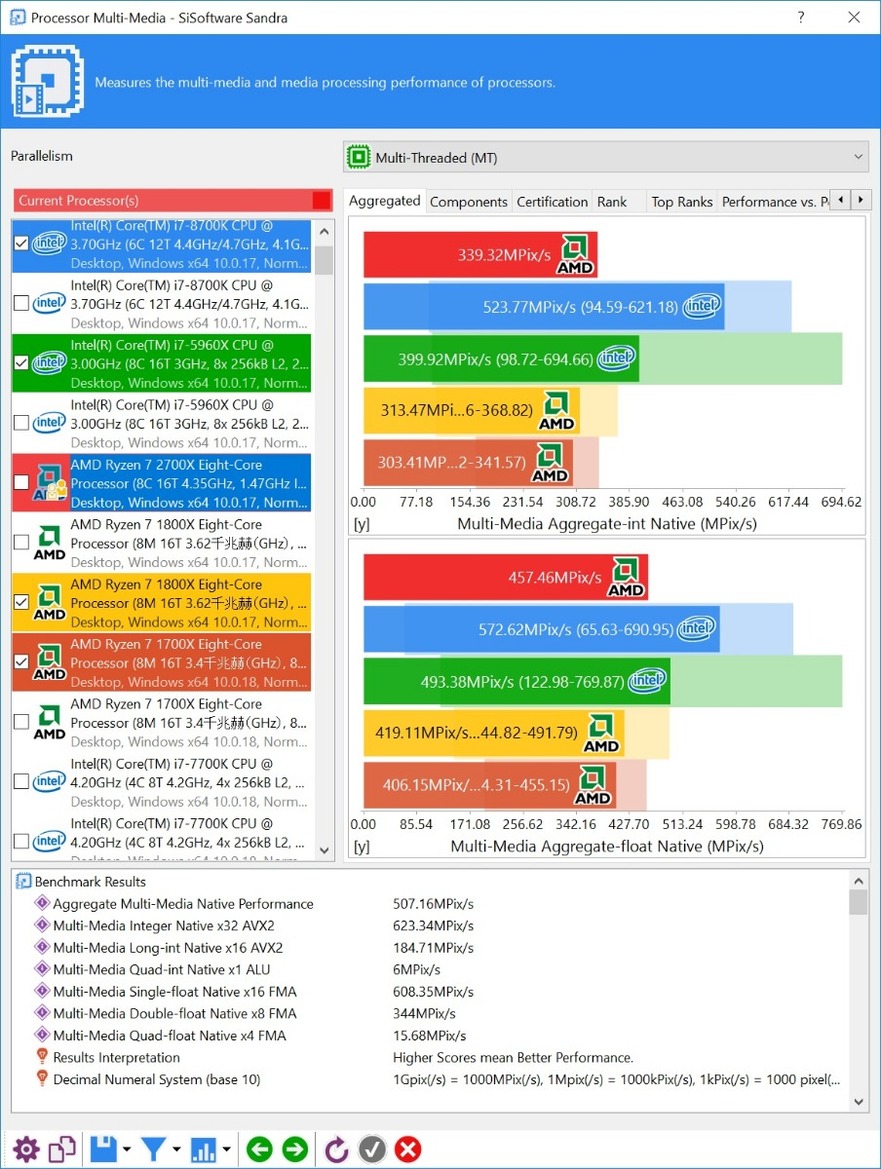Click the AMD logo on the orange Ryzen 1700X row
Image resolution: width=881 pixels, height=1169 pixels.
pyautogui.click(x=49, y=662)
